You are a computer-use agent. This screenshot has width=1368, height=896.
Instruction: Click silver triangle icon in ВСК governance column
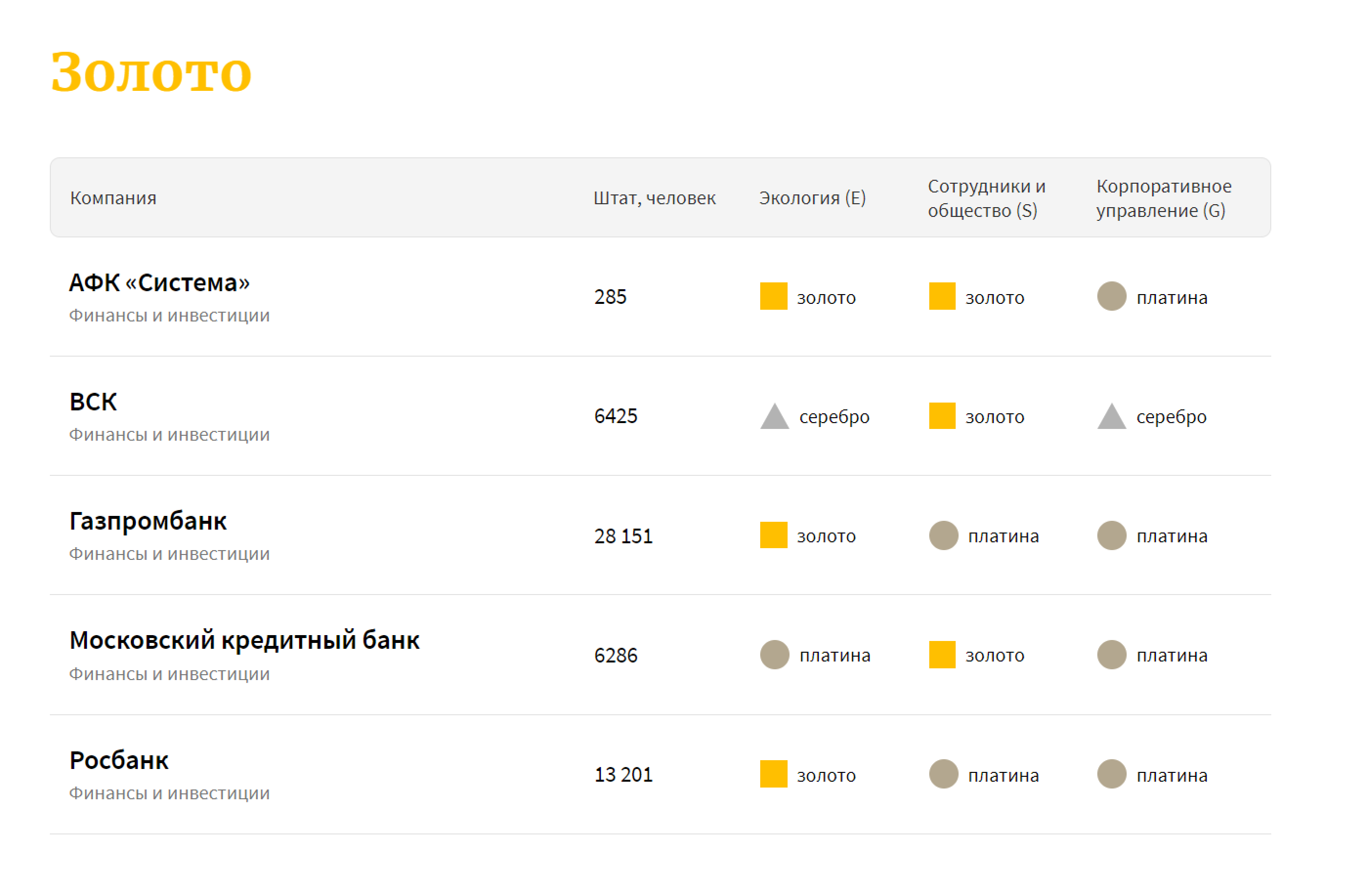coord(1111,417)
